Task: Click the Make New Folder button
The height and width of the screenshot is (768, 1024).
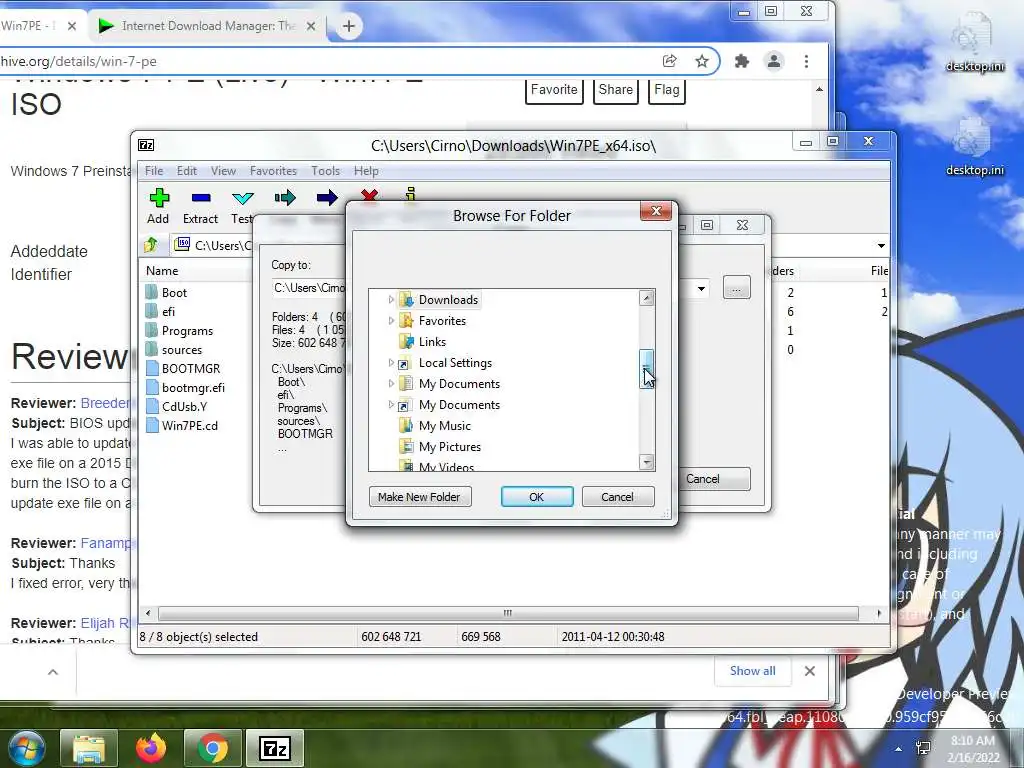Action: [x=419, y=497]
